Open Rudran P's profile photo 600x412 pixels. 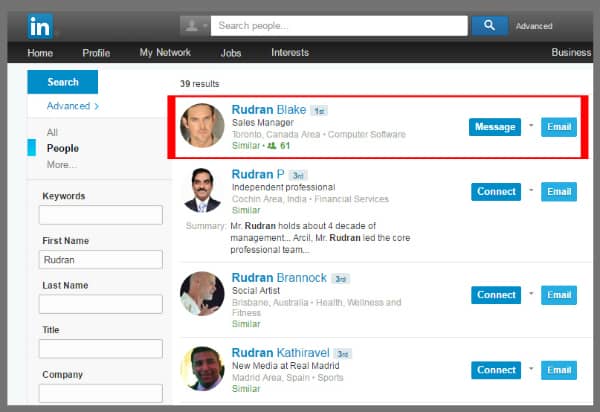coord(202,191)
